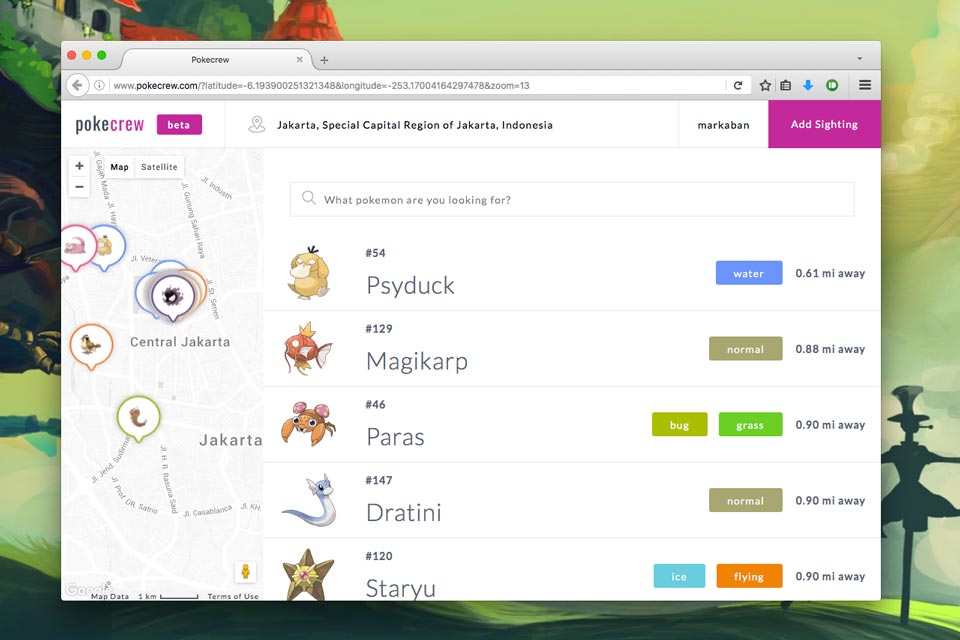Open the Paras listing name
The image size is (960, 640).
[x=395, y=437]
